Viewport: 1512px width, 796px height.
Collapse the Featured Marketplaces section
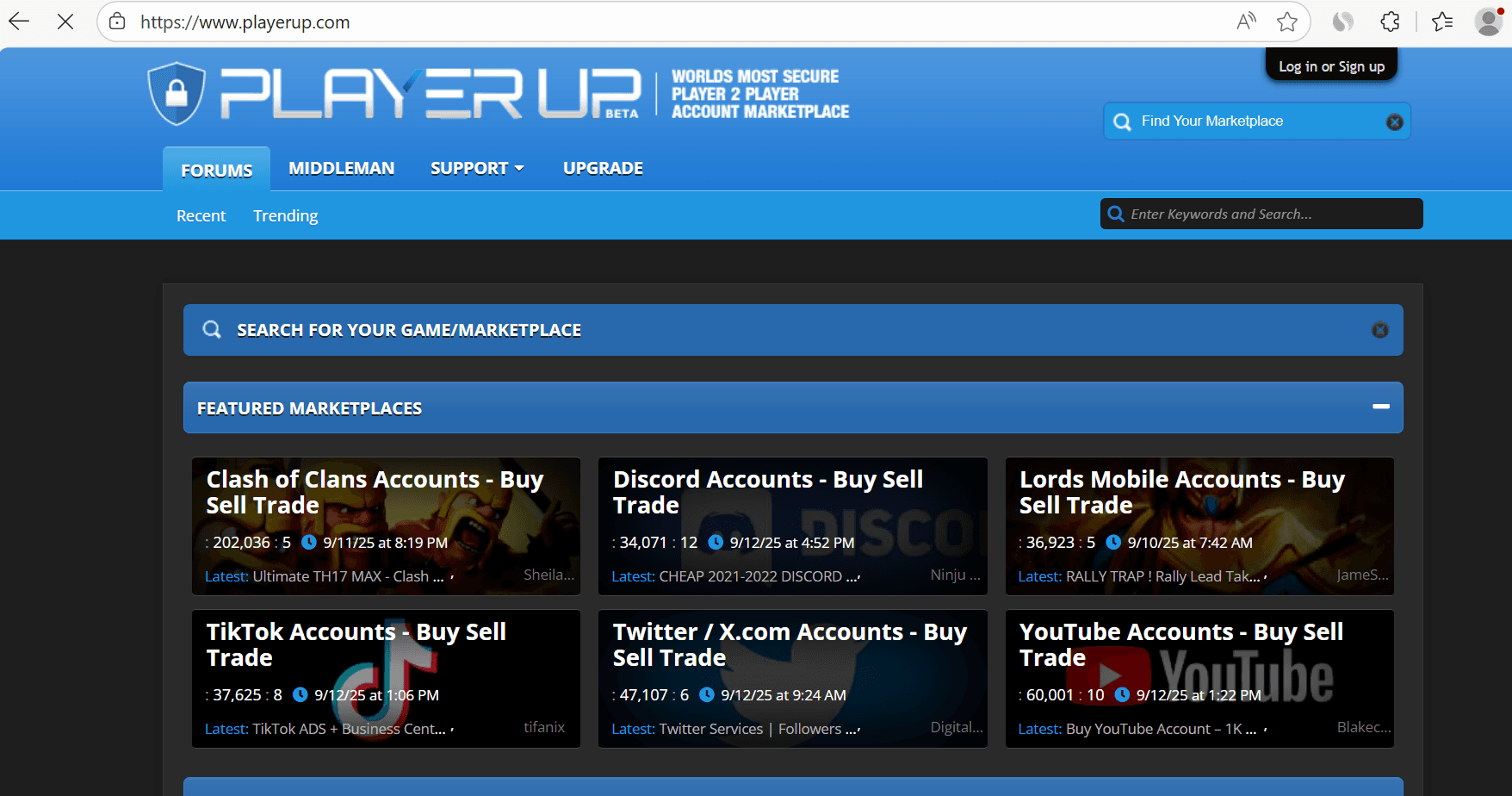pos(1380,407)
